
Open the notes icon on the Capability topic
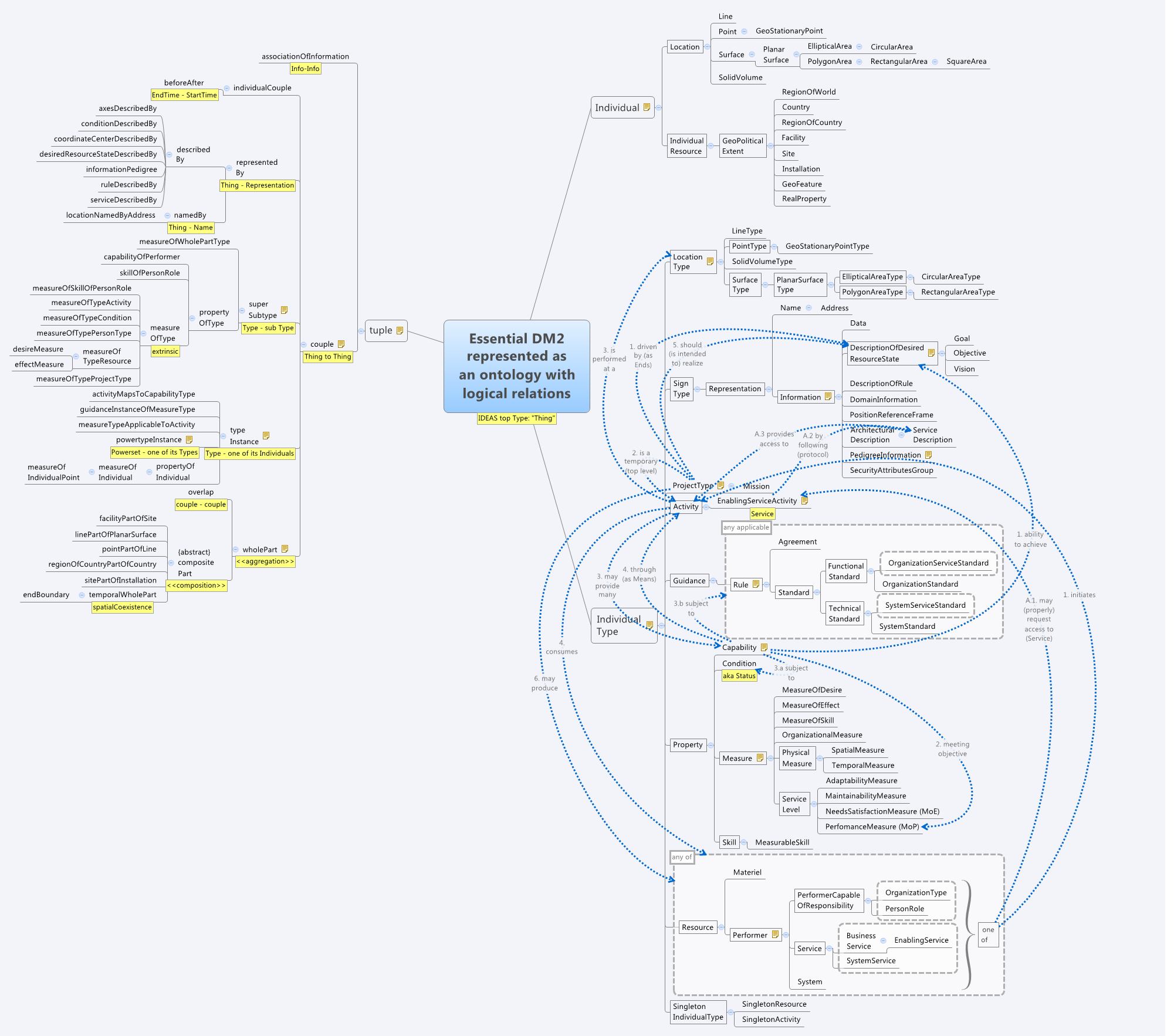764,648
